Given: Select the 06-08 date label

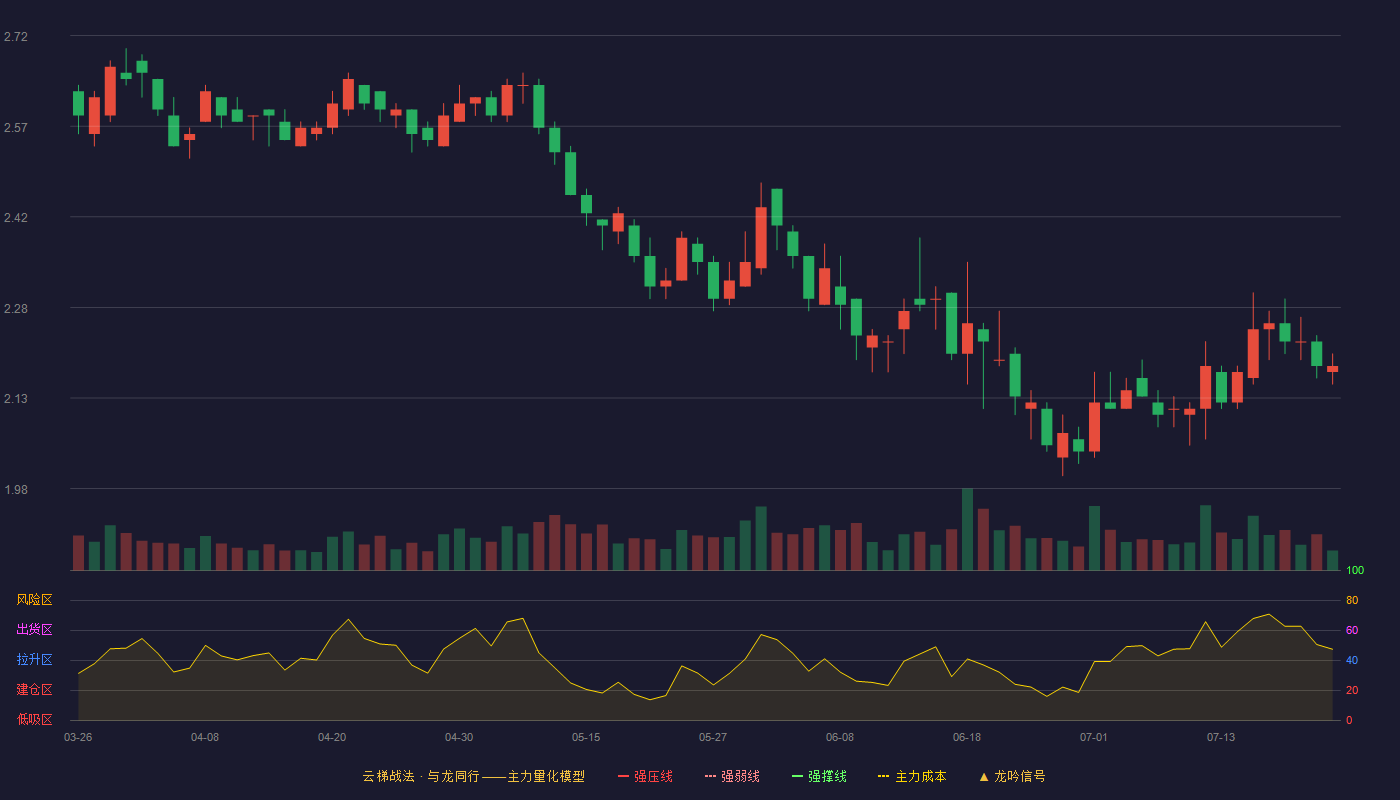Looking at the screenshot, I should pos(840,737).
